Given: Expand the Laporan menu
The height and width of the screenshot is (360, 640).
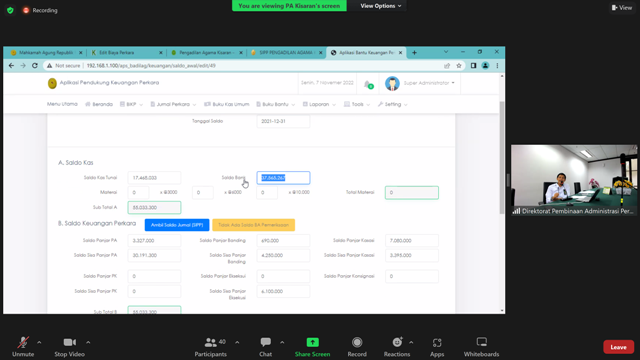Looking at the screenshot, I should pos(319,104).
